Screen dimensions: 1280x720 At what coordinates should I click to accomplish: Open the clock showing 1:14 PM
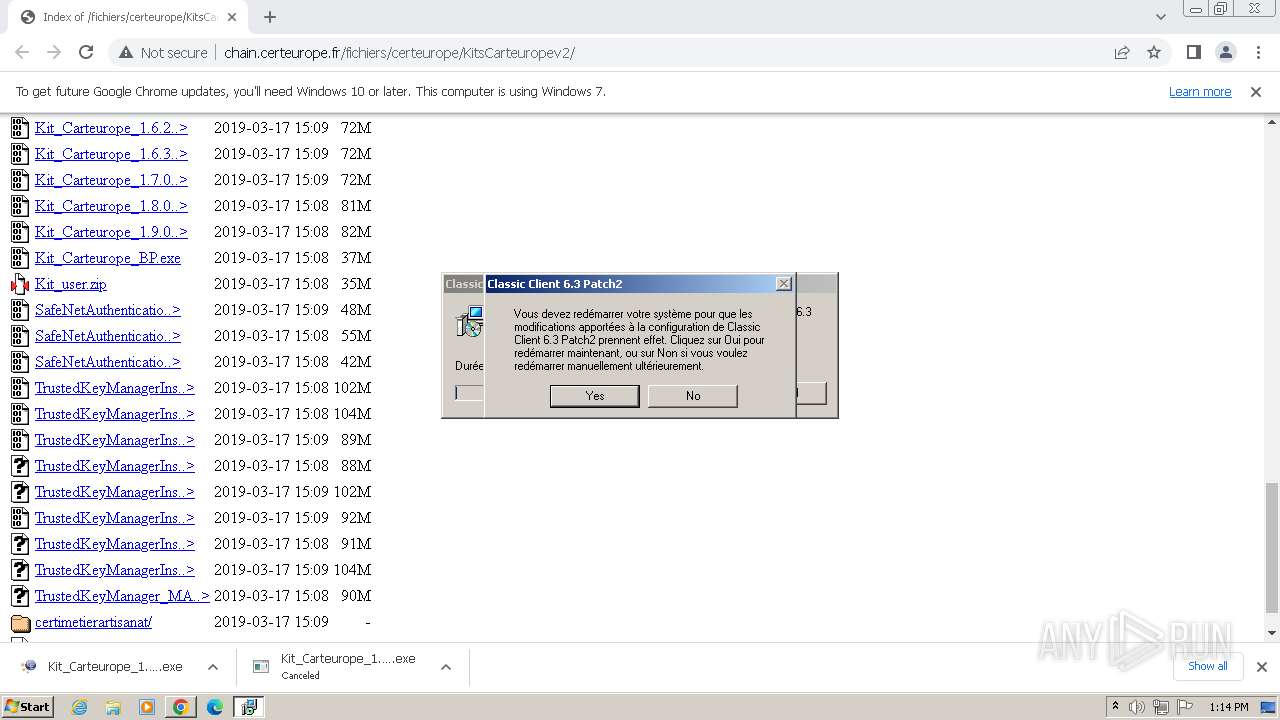click(x=1228, y=707)
